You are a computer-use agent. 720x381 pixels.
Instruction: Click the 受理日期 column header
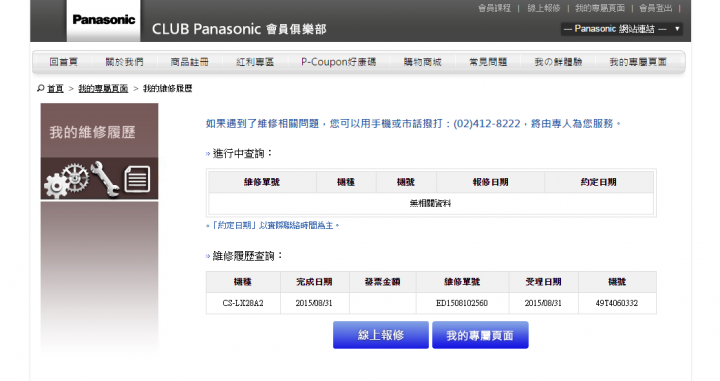point(543,282)
